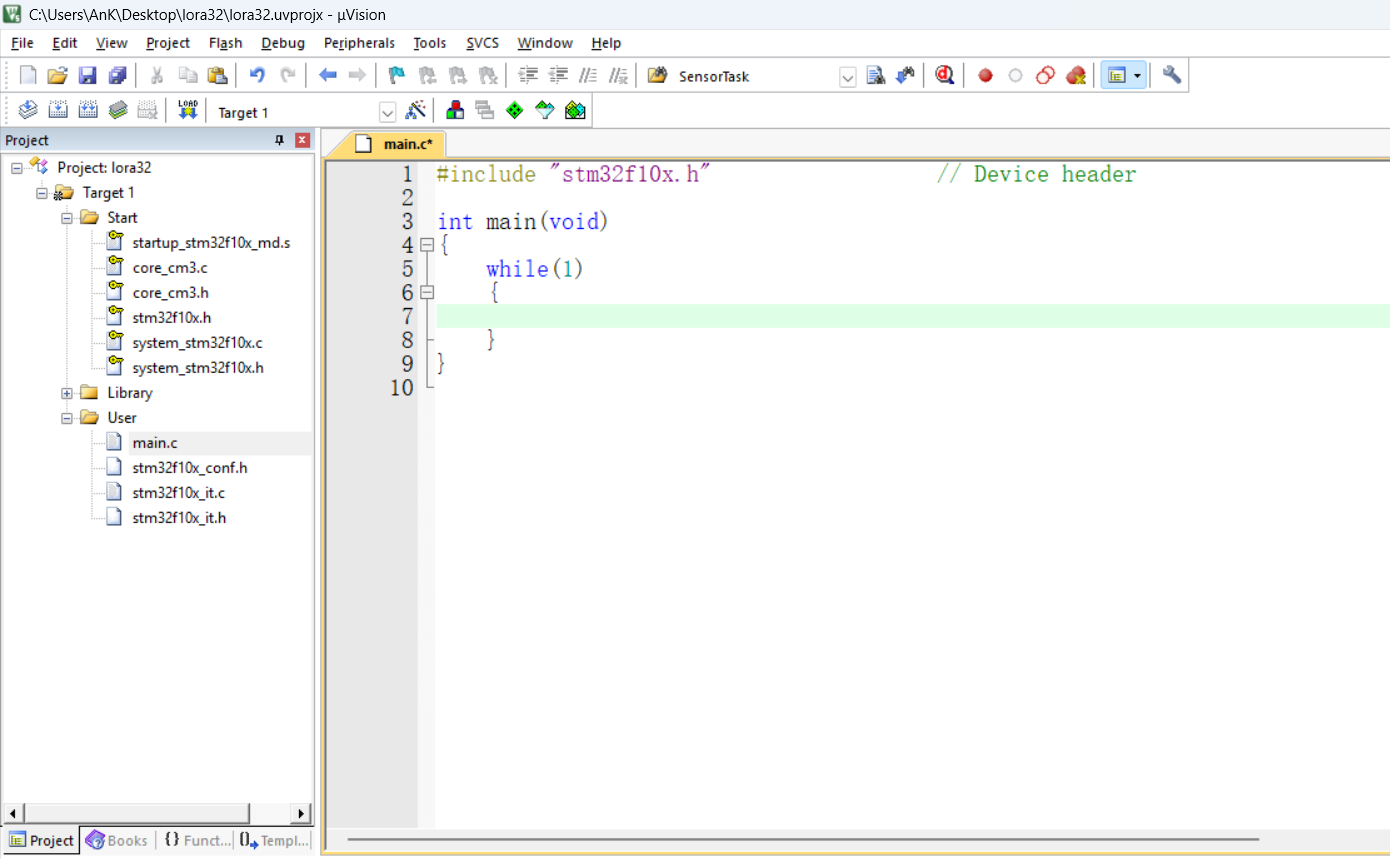The width and height of the screenshot is (1390, 859).
Task: Toggle the Project window toolbar button
Action: 1117,76
